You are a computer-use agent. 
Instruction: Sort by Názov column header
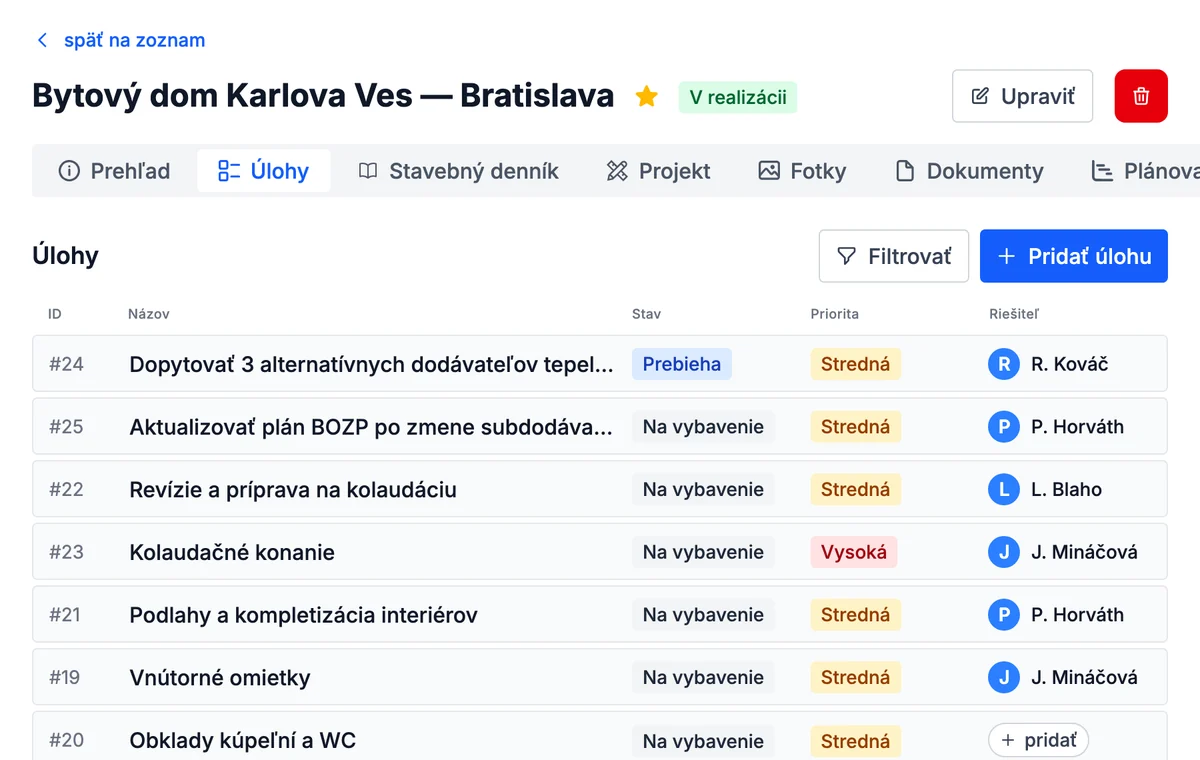tap(149, 314)
